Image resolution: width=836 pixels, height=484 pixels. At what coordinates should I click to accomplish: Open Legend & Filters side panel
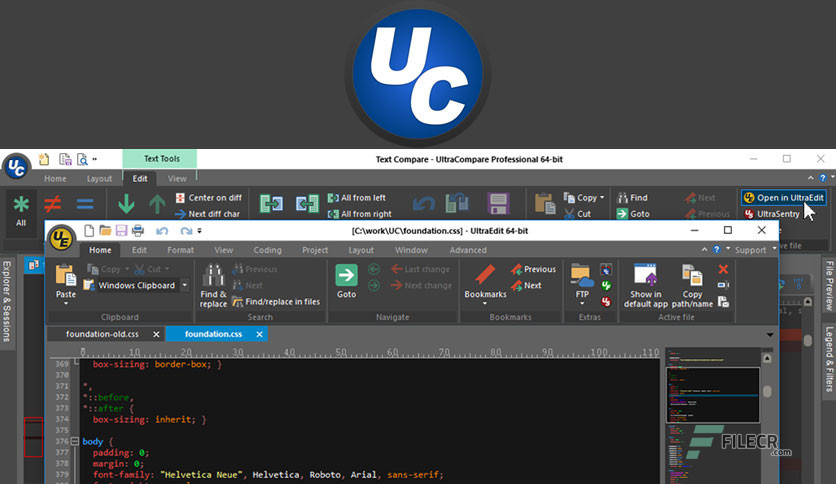coord(829,359)
